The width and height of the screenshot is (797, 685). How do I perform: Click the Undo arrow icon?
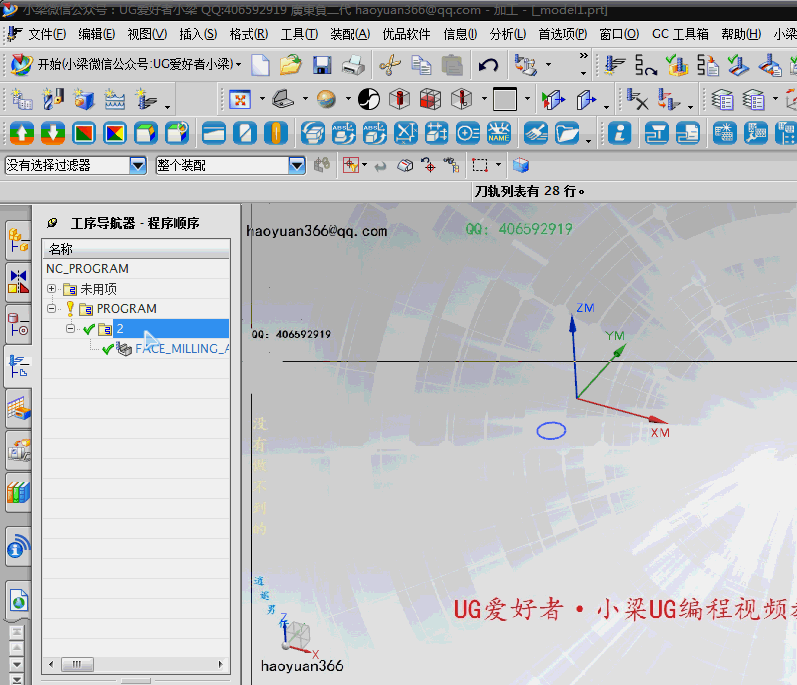(x=488, y=66)
